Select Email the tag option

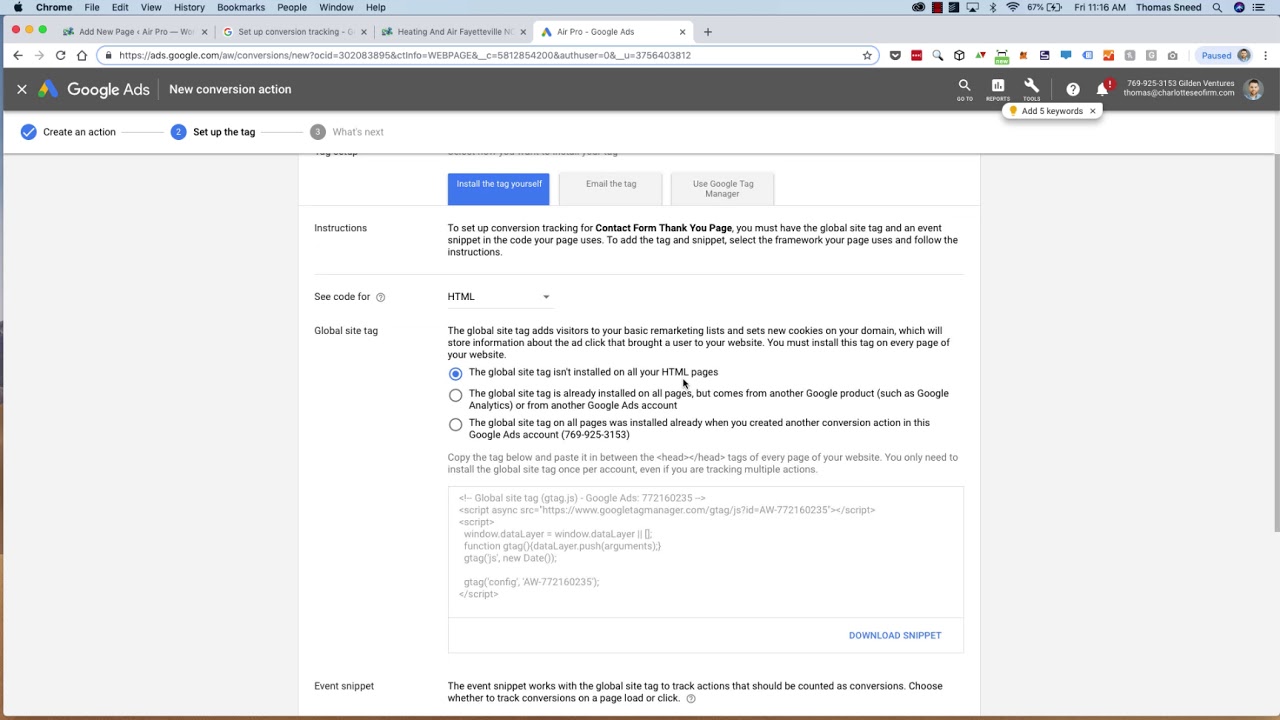click(611, 189)
